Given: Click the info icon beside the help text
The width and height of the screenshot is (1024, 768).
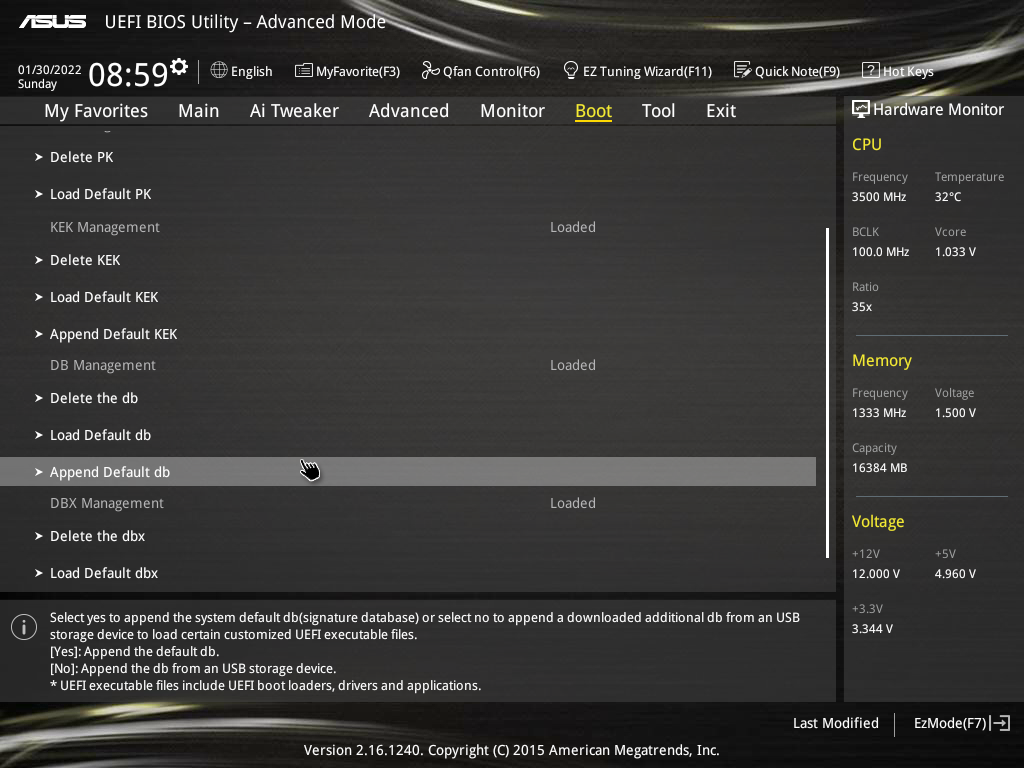Looking at the screenshot, I should pos(24,627).
